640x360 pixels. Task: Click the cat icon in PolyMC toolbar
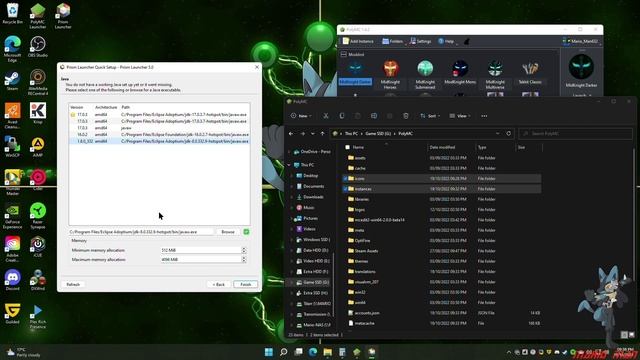click(x=467, y=41)
